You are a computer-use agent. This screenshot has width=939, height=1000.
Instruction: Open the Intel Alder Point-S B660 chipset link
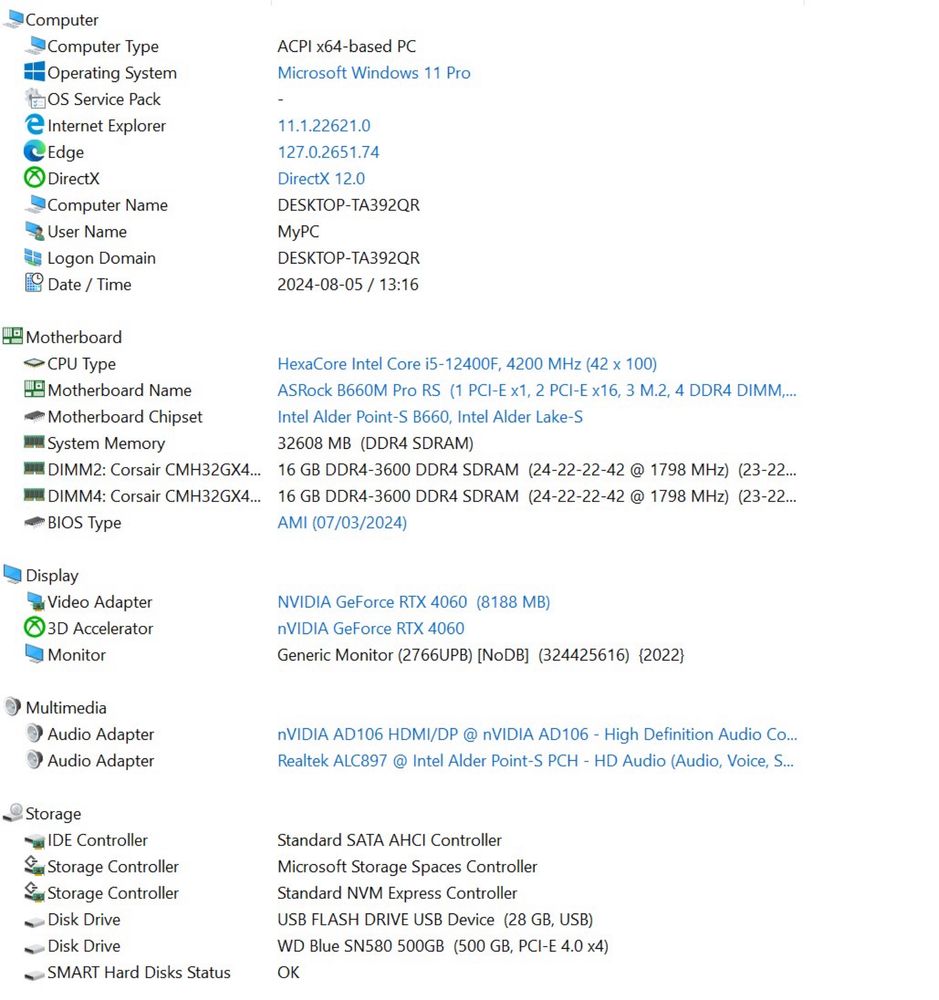(430, 416)
